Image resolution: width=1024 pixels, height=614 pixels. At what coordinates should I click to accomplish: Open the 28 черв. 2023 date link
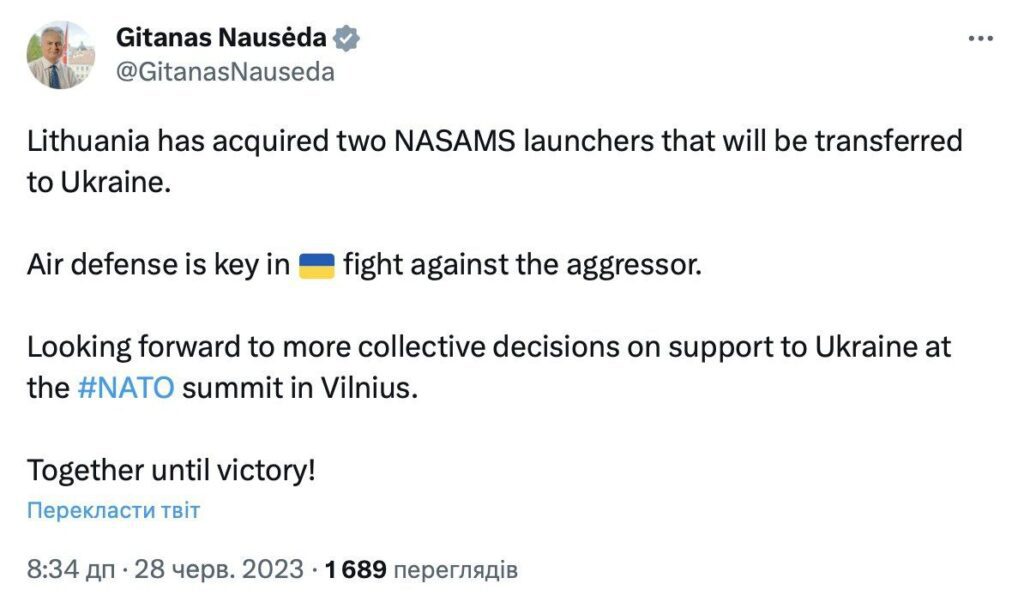point(219,569)
